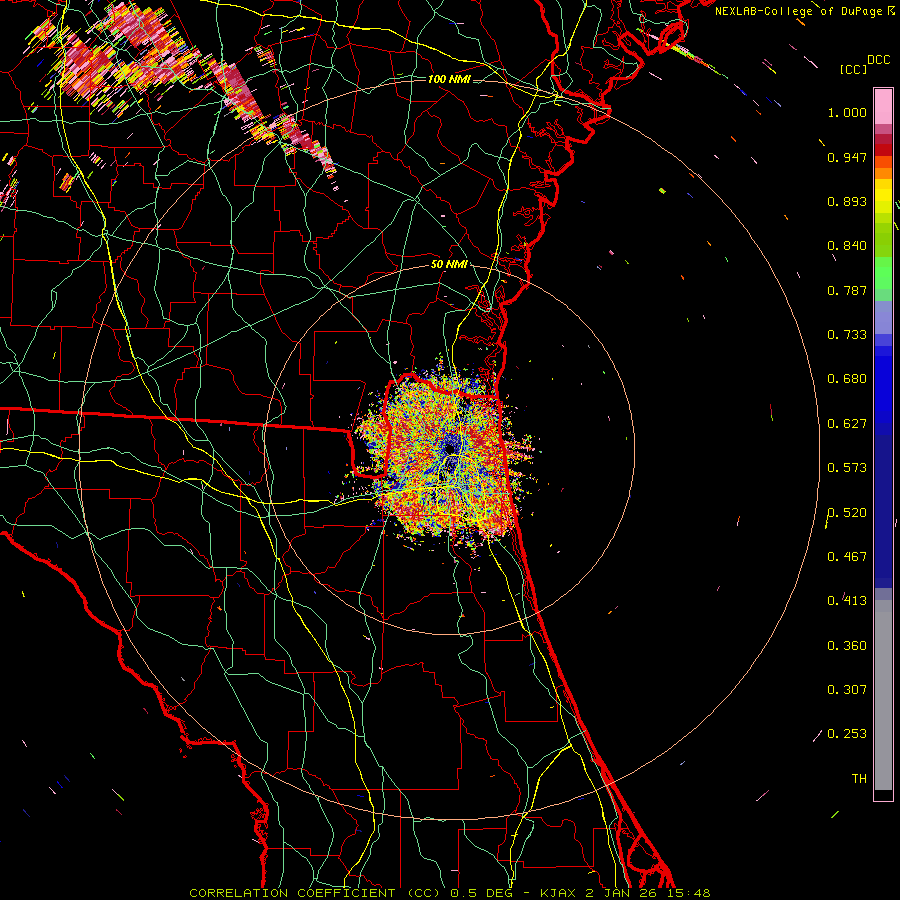Select the 0.680 legend value
The width and height of the screenshot is (900, 900).
pos(847,379)
